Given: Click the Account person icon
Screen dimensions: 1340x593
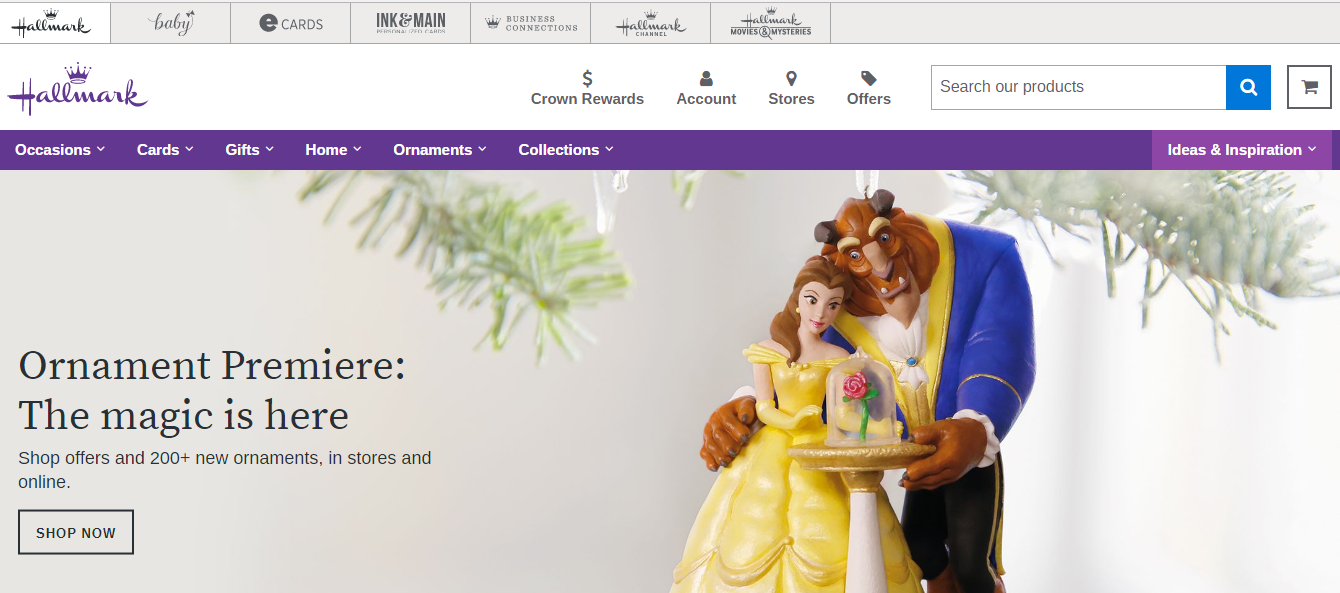Looking at the screenshot, I should pyautogui.click(x=706, y=78).
